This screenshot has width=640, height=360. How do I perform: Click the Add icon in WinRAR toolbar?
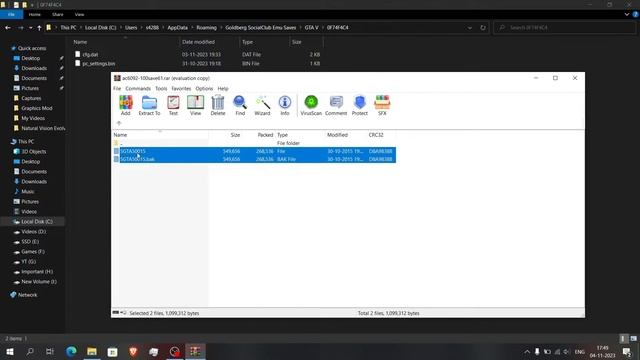click(x=125, y=105)
